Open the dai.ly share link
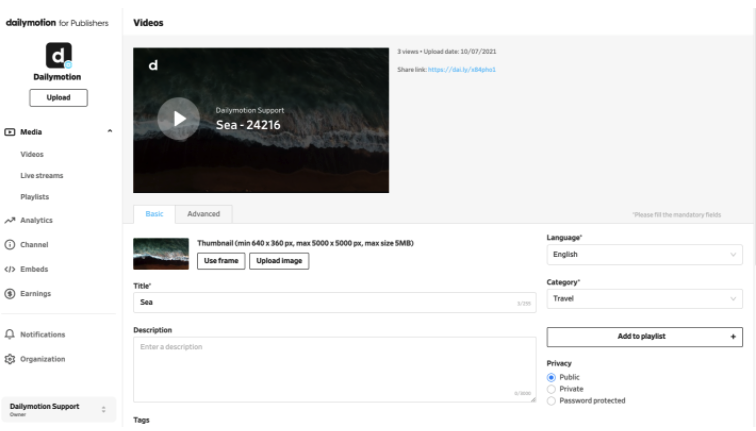This screenshot has height=431, width=756. tap(462, 69)
